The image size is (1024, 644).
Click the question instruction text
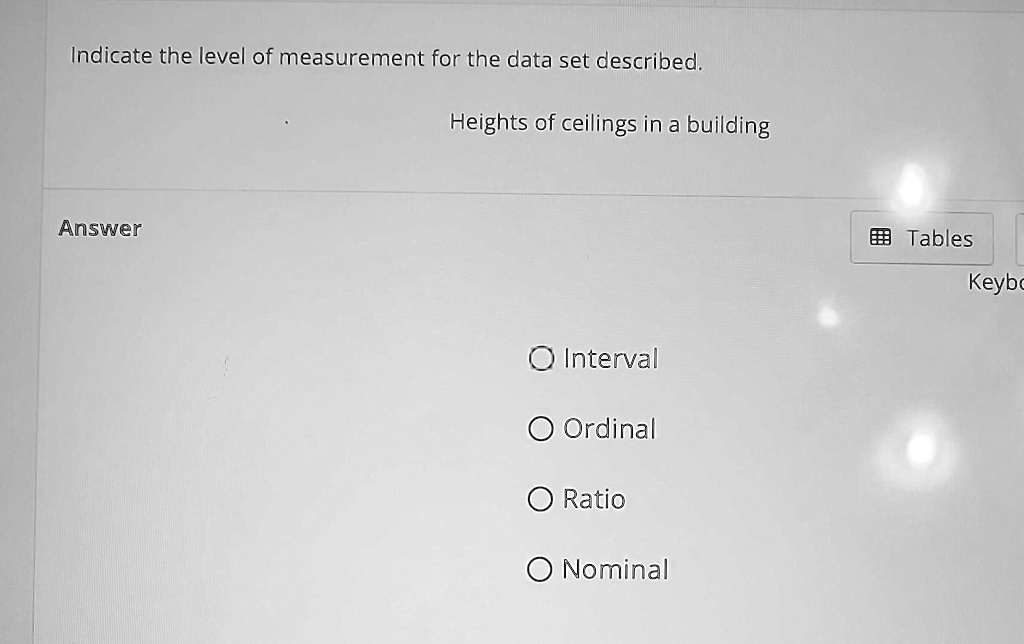coord(385,58)
